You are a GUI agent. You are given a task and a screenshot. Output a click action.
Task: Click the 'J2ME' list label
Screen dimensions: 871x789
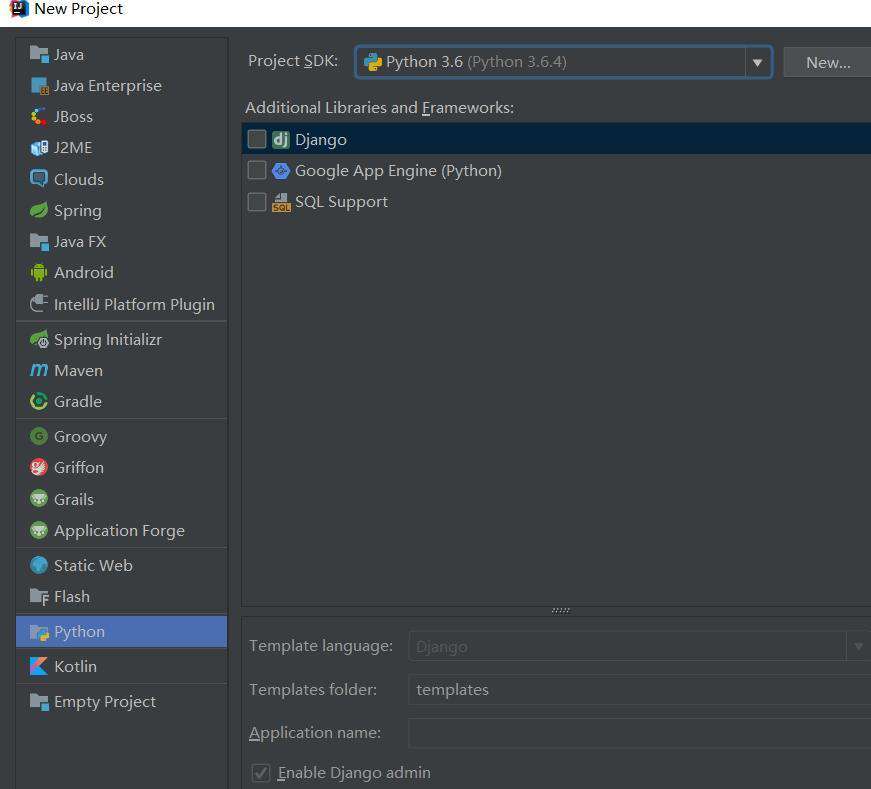pyautogui.click(x=73, y=148)
